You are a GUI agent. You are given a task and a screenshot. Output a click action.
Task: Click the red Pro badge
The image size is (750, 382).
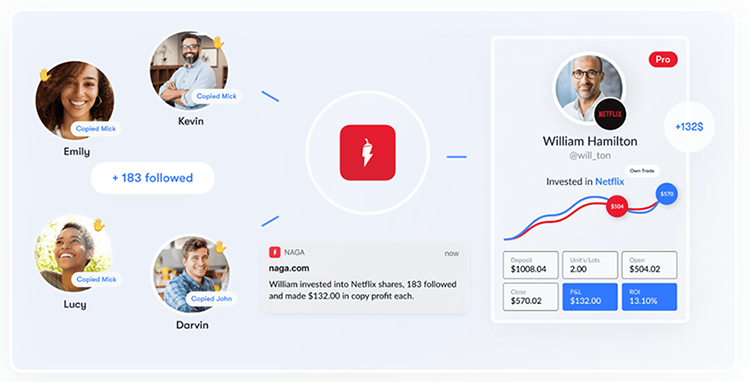663,59
